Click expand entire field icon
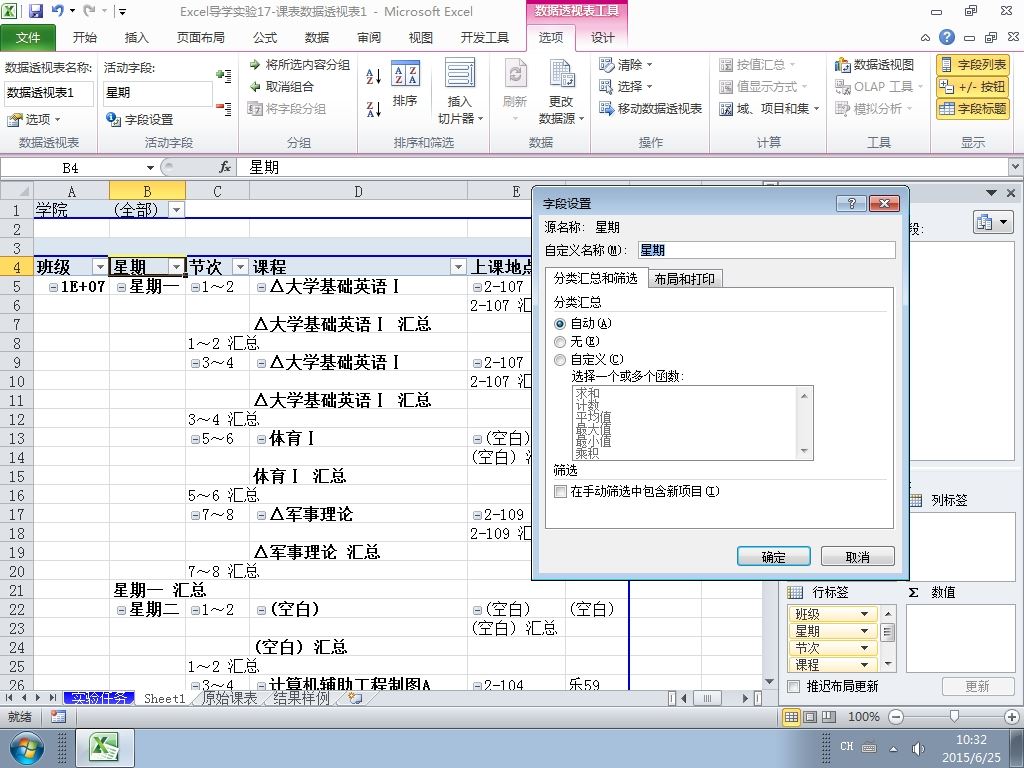The width and height of the screenshot is (1024, 768). coord(223,76)
